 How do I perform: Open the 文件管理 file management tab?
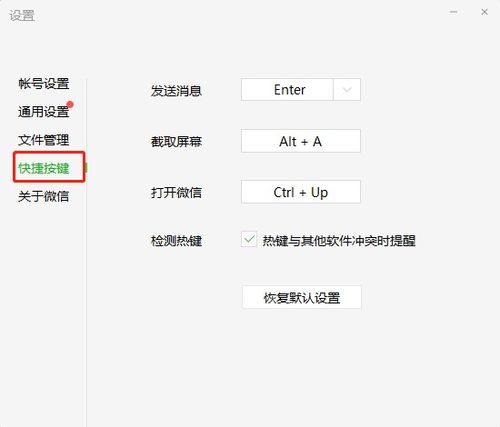44,140
